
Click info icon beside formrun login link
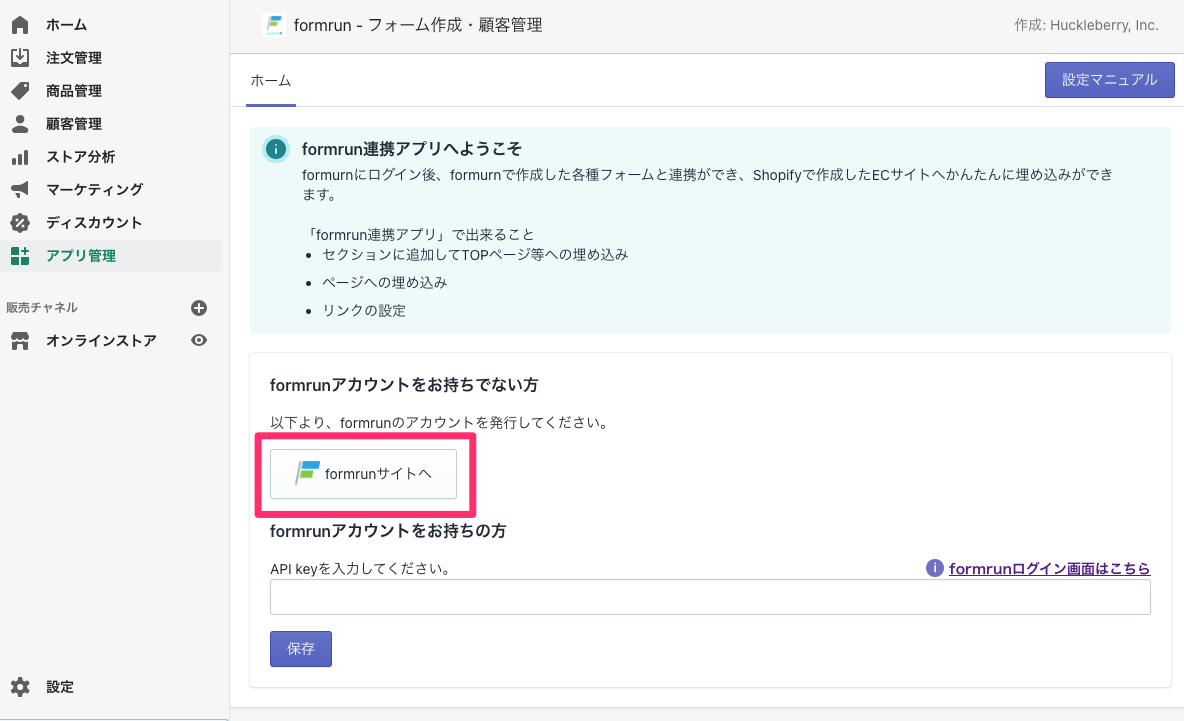934,568
